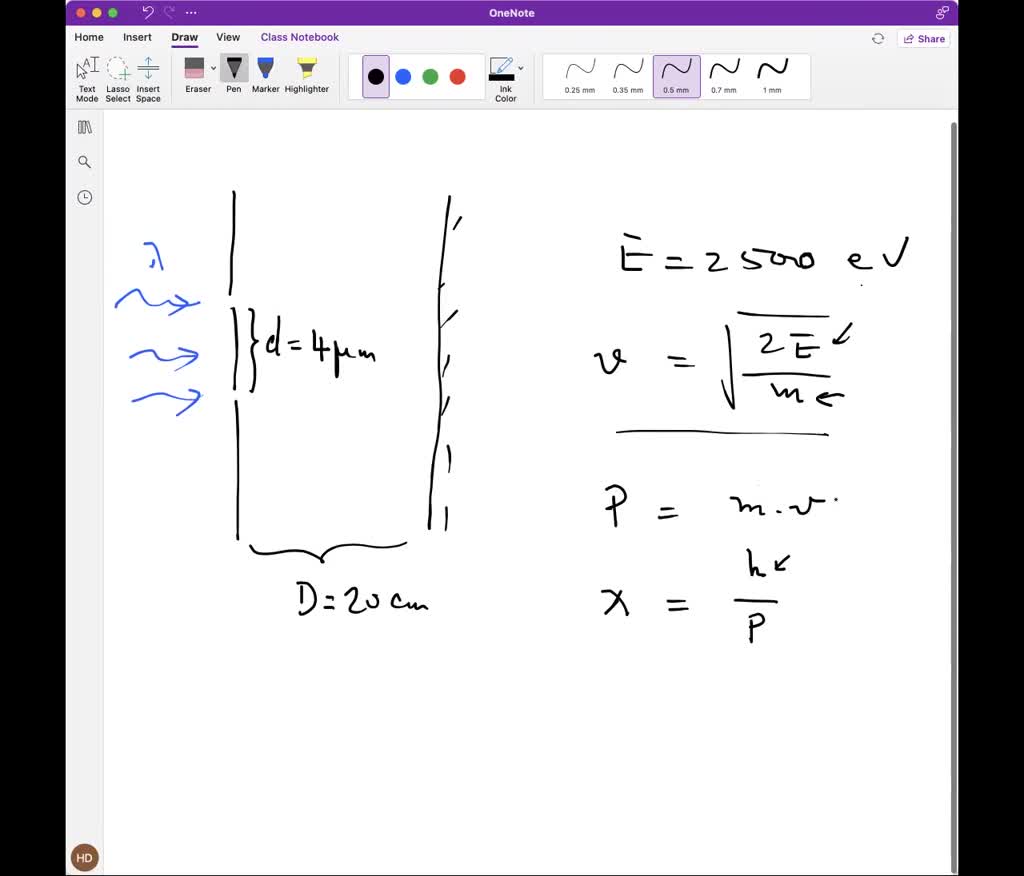This screenshot has height=876, width=1024.
Task: Switch to the Marker tool
Action: [265, 76]
